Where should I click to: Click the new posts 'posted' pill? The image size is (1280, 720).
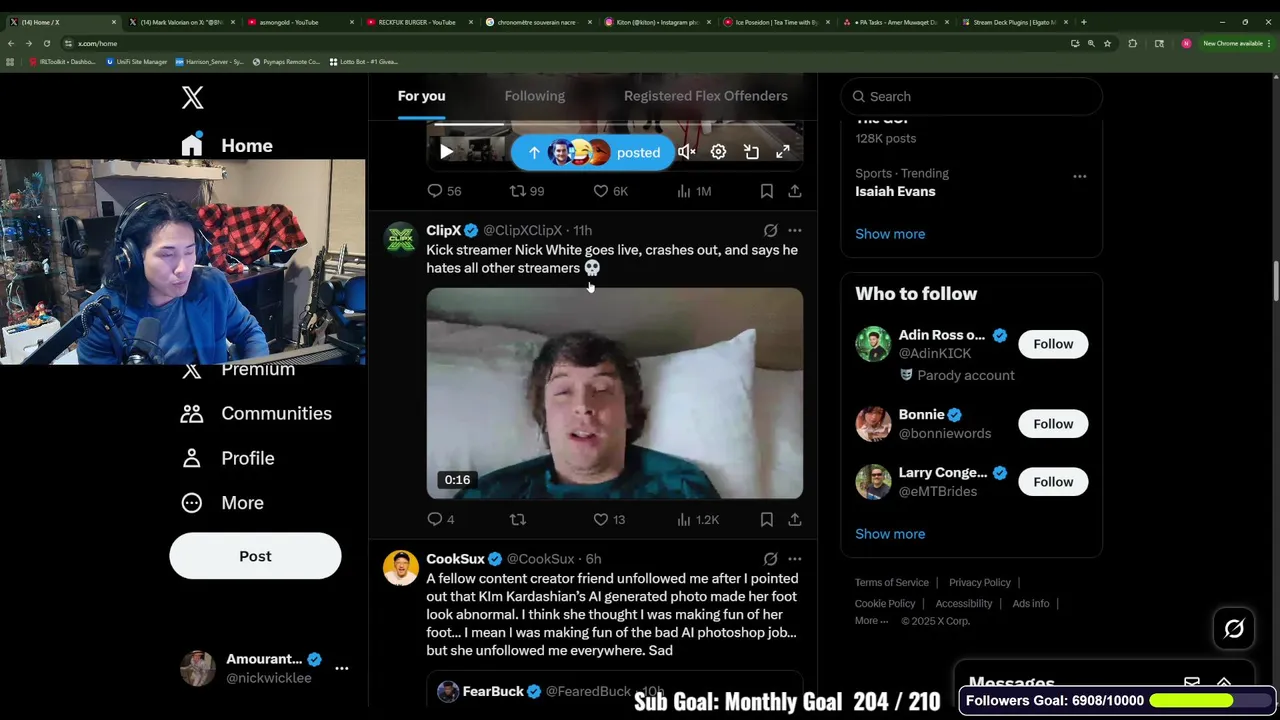click(592, 152)
